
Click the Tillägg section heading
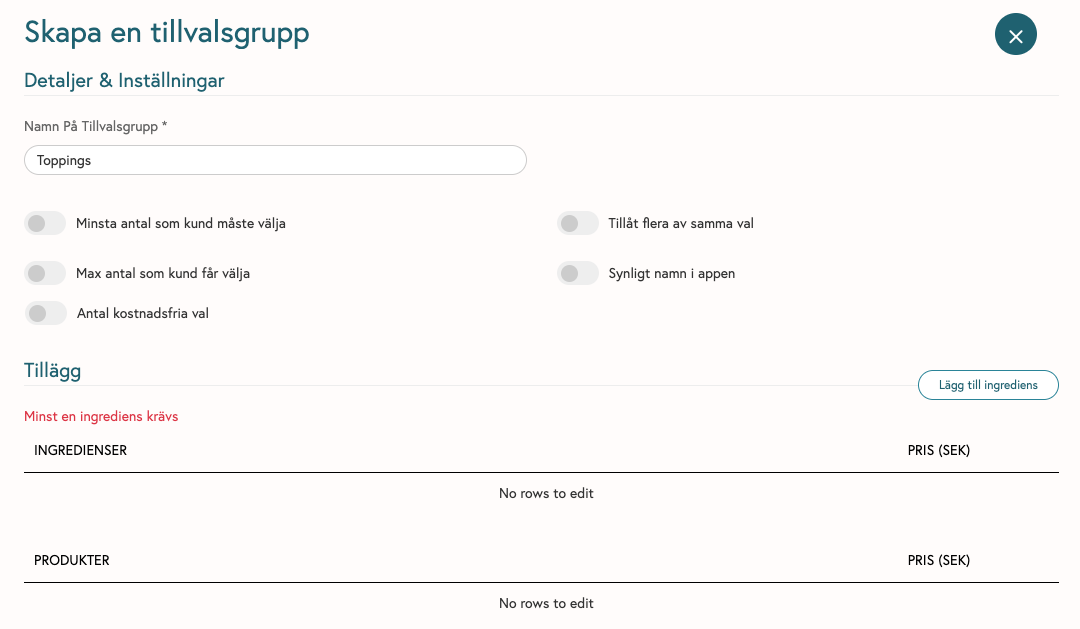pos(52,371)
